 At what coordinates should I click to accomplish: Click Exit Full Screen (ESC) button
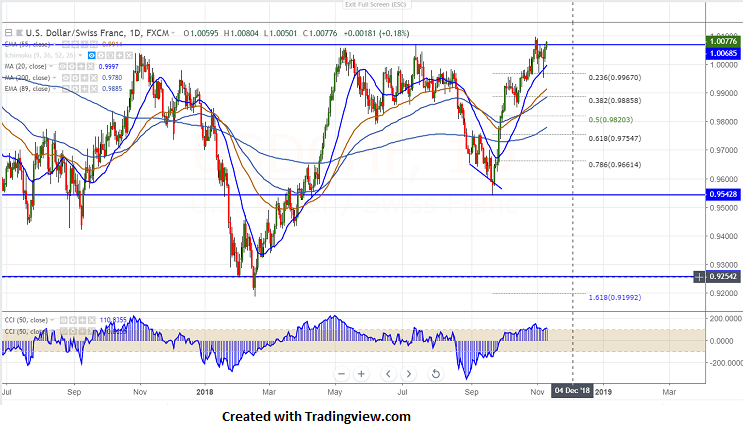377,5
